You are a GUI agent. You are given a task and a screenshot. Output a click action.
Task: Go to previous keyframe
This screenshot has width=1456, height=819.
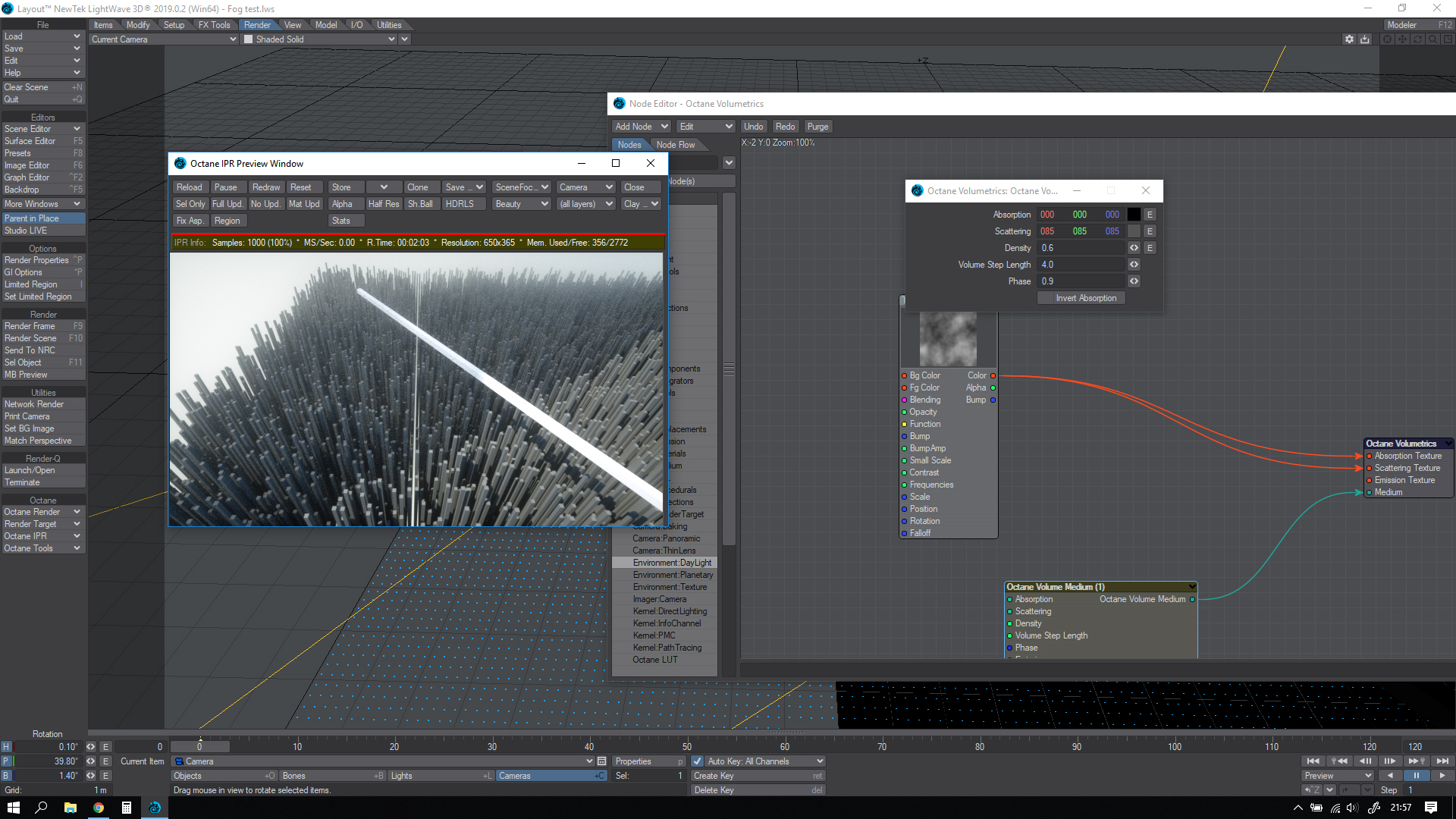pos(1339,761)
